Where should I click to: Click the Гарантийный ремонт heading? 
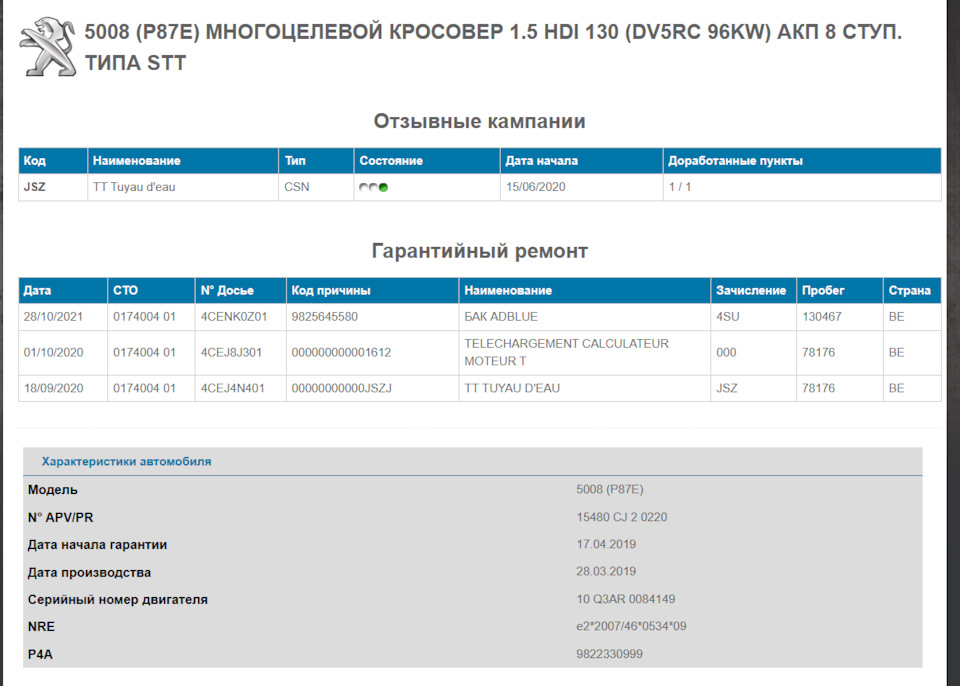479,251
